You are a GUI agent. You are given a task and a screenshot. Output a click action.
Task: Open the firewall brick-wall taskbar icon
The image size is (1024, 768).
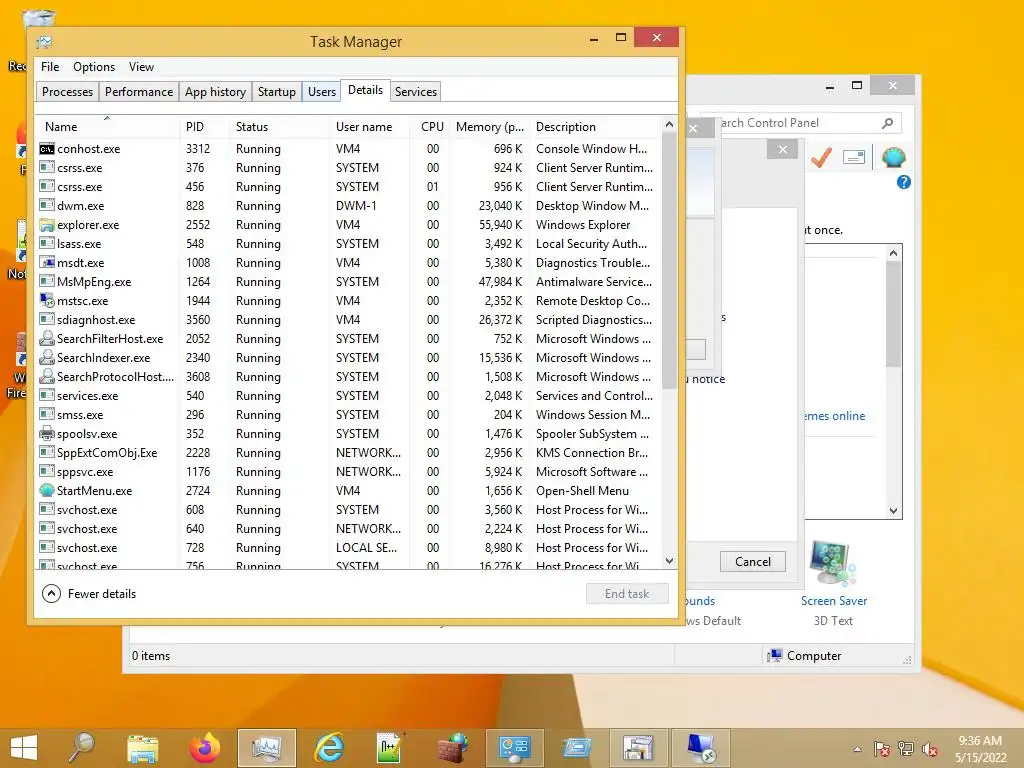[x=453, y=748]
